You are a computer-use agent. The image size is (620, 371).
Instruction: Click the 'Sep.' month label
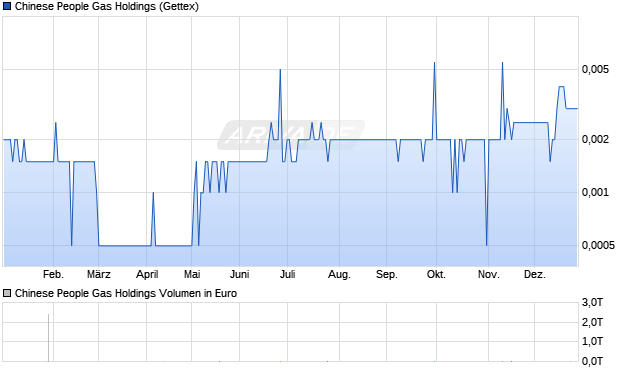[387, 274]
